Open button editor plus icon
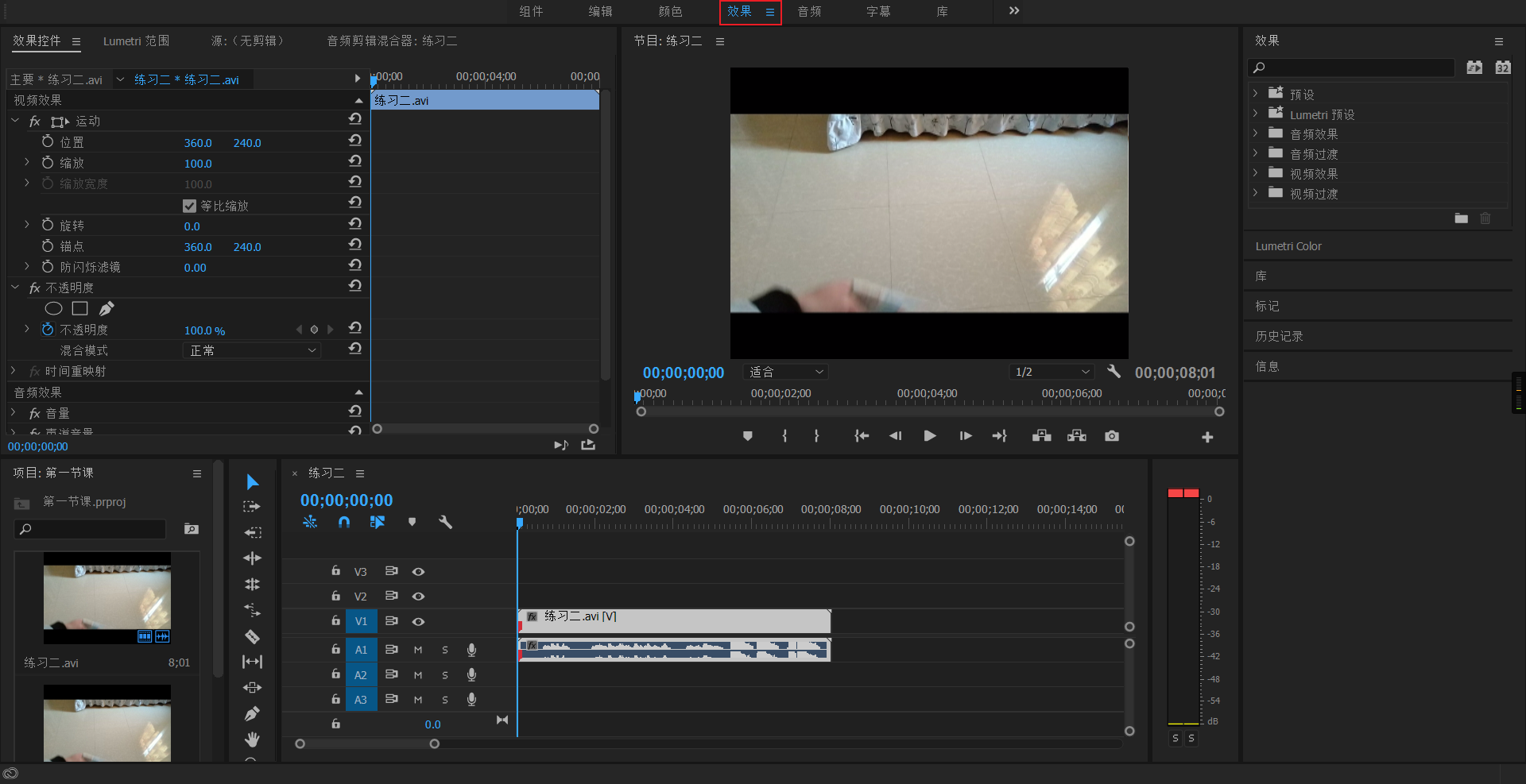 (1207, 437)
